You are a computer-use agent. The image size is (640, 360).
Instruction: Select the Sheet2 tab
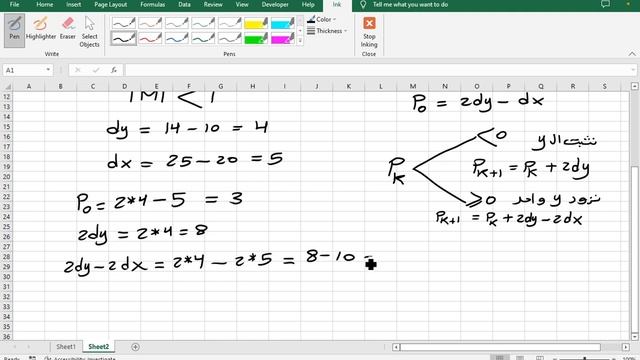coord(99,347)
